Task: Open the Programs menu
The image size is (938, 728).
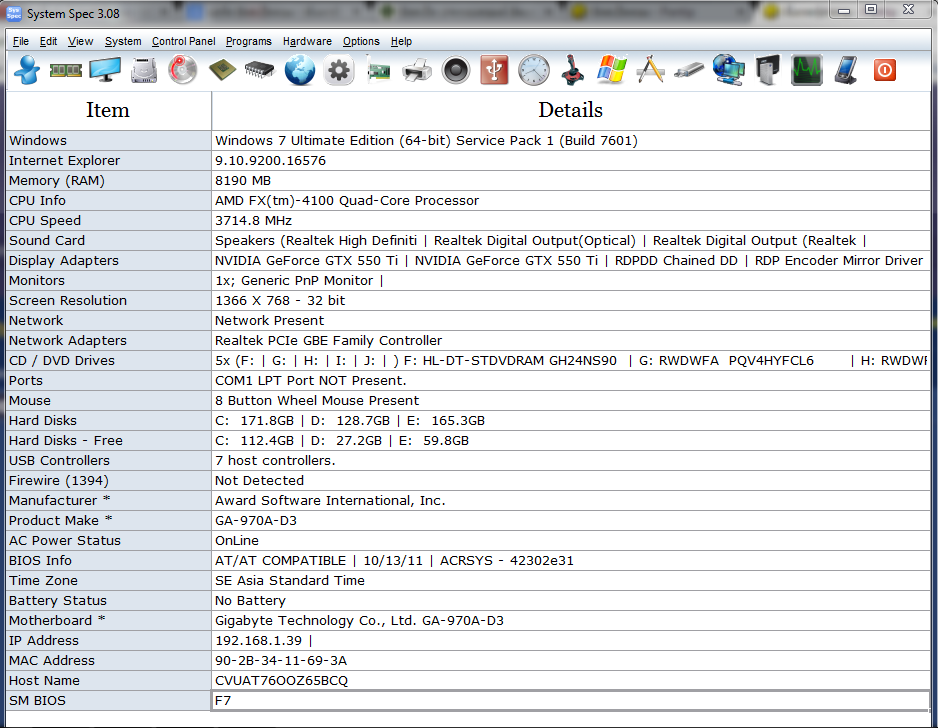Action: (249, 41)
